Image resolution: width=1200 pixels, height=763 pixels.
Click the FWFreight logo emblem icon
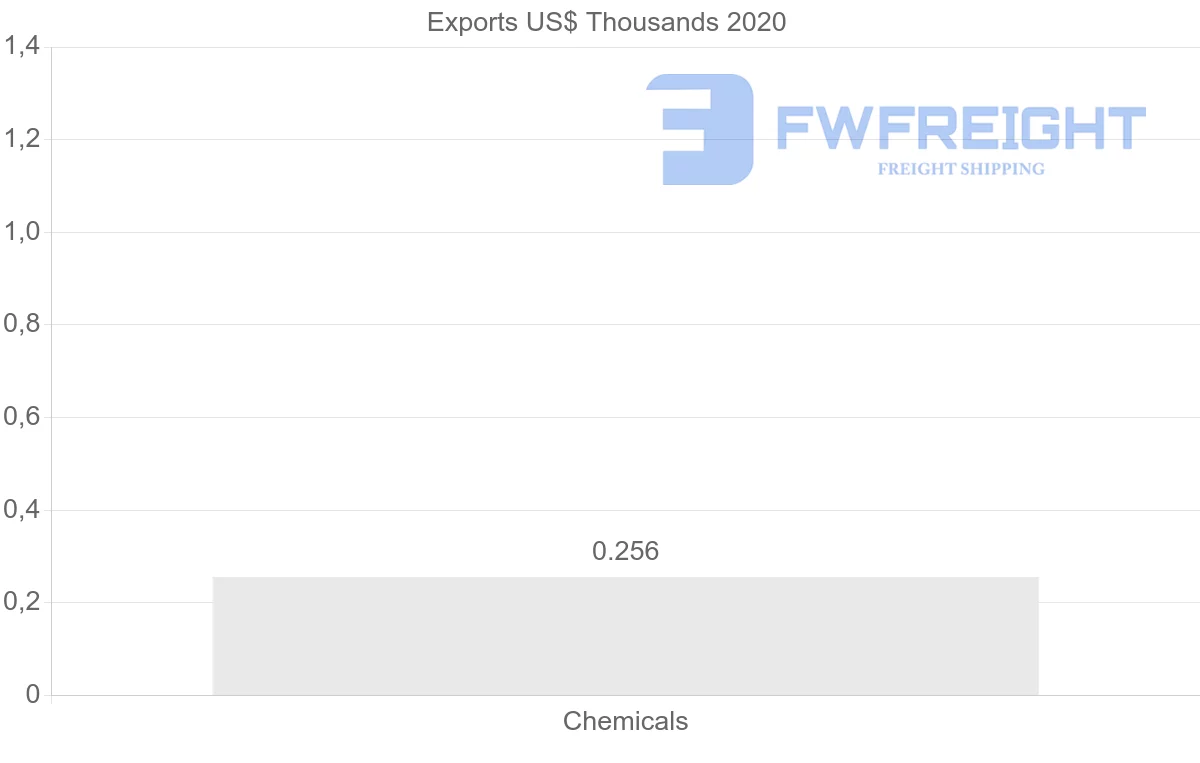click(x=700, y=129)
